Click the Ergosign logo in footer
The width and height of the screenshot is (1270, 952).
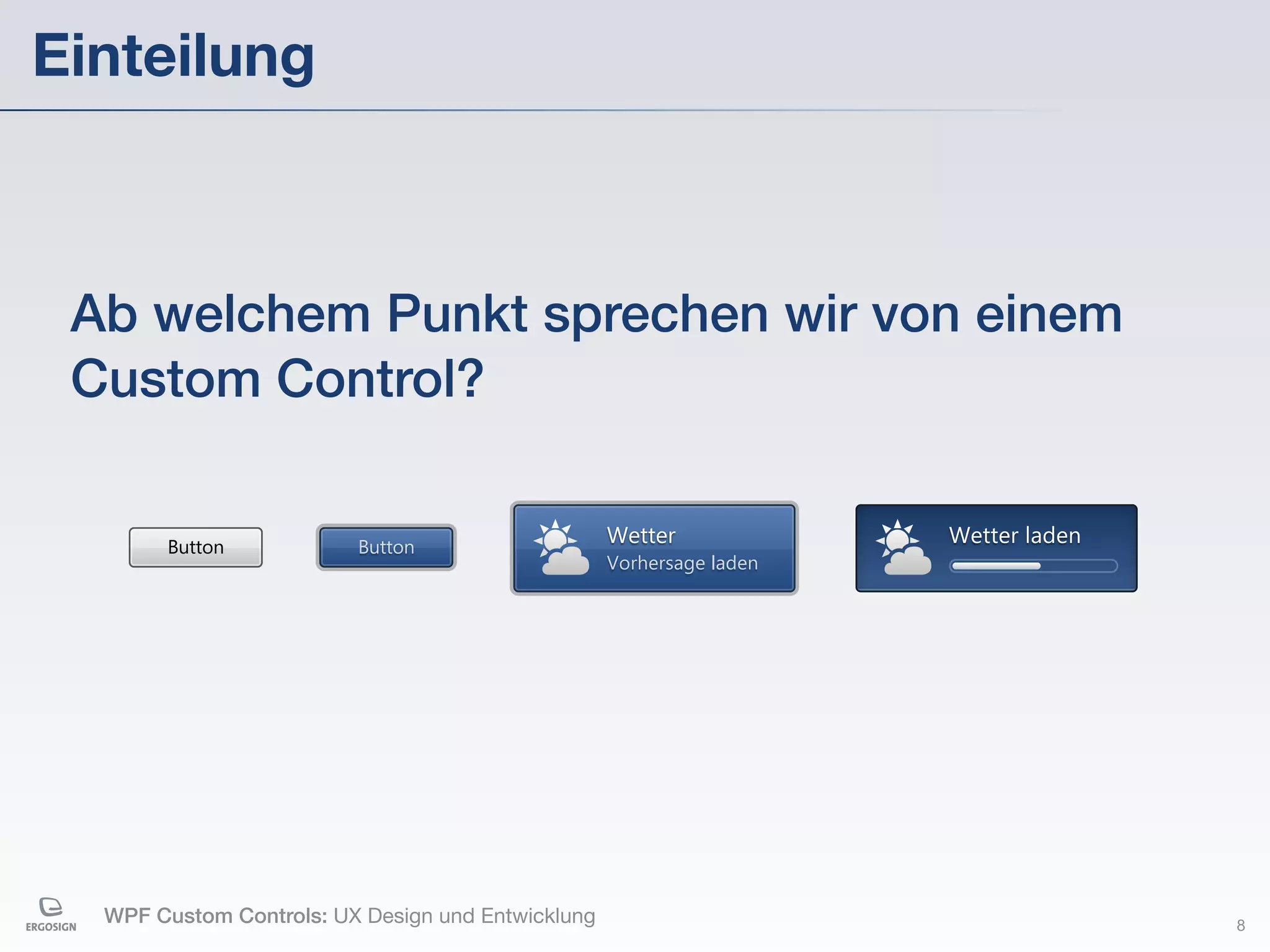point(51,914)
